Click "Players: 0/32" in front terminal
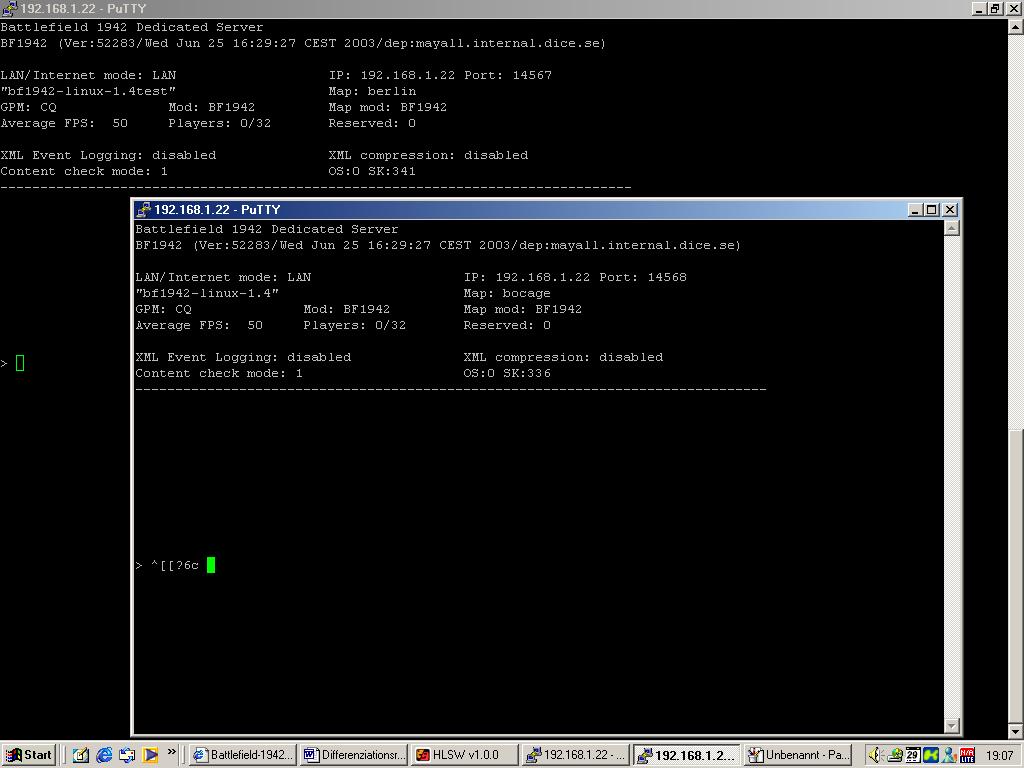This screenshot has width=1024, height=768. [x=355, y=325]
